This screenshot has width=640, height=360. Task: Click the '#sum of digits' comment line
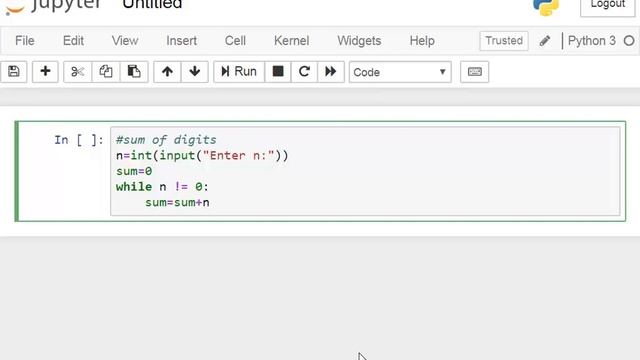166,140
